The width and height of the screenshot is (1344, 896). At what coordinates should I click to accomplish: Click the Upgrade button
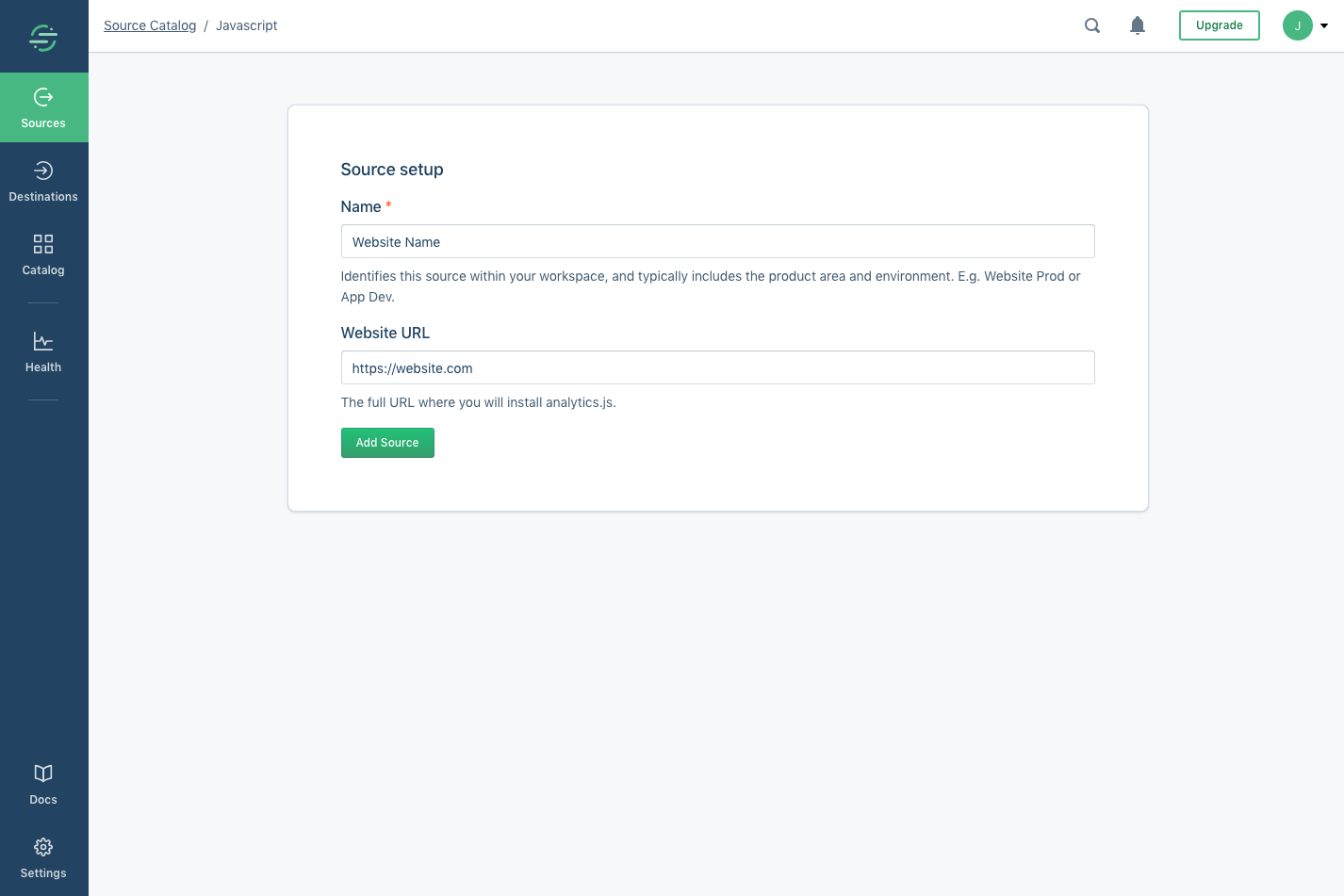click(1220, 25)
